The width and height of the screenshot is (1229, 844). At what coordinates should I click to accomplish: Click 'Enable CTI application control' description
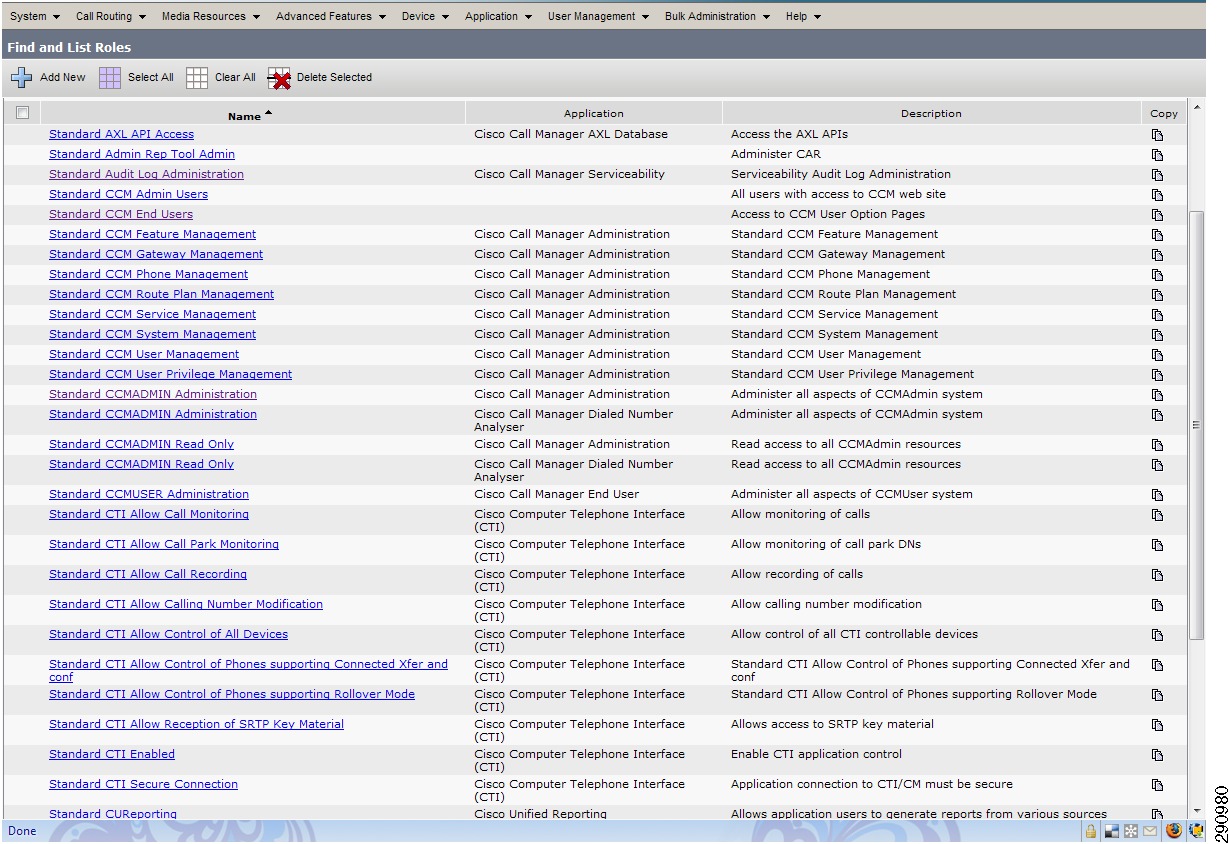point(816,754)
